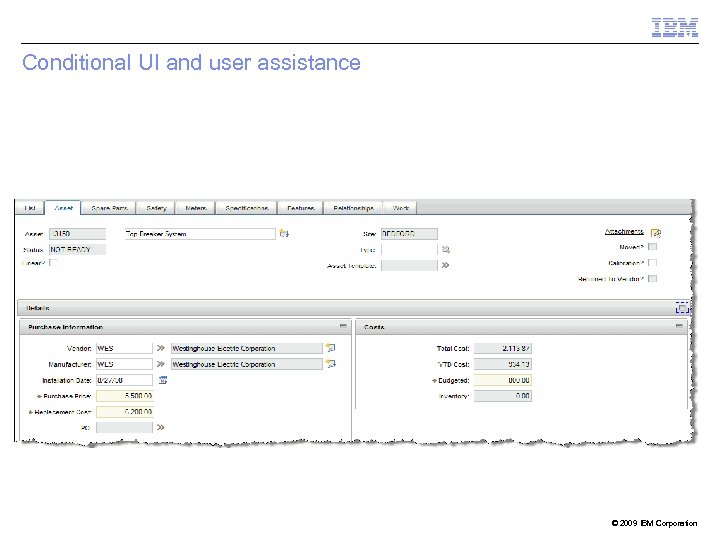This screenshot has width=720, height=540.
Task: Click the Asset number field
Action: (77, 234)
